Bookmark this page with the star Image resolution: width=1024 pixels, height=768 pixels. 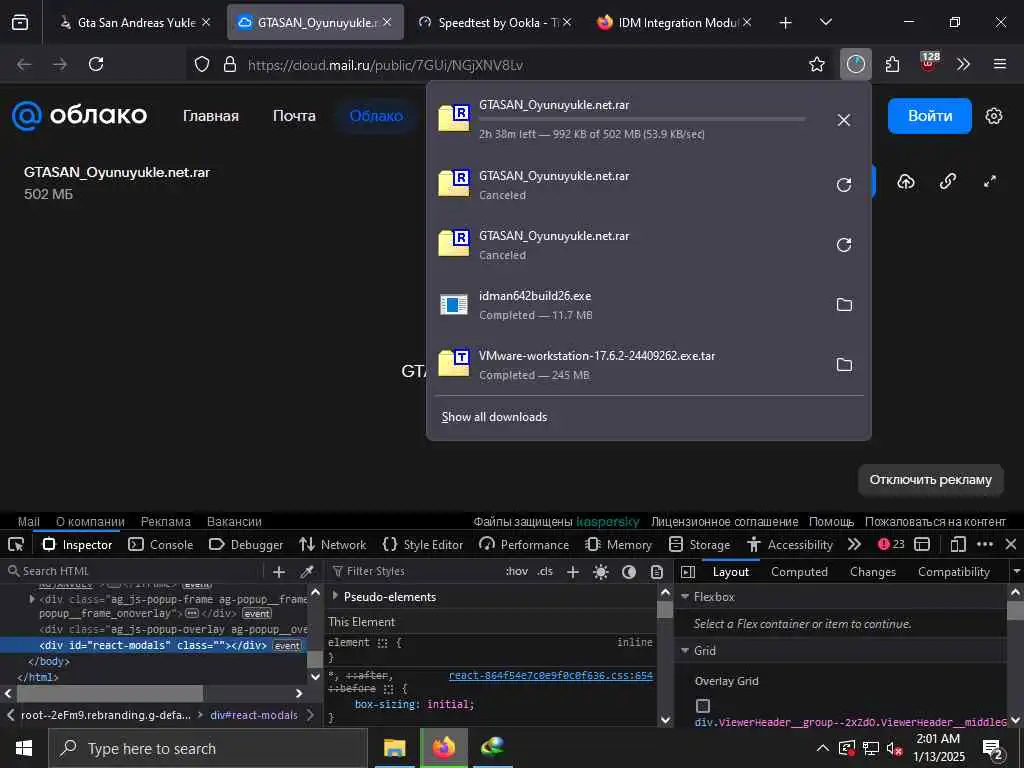coord(816,64)
